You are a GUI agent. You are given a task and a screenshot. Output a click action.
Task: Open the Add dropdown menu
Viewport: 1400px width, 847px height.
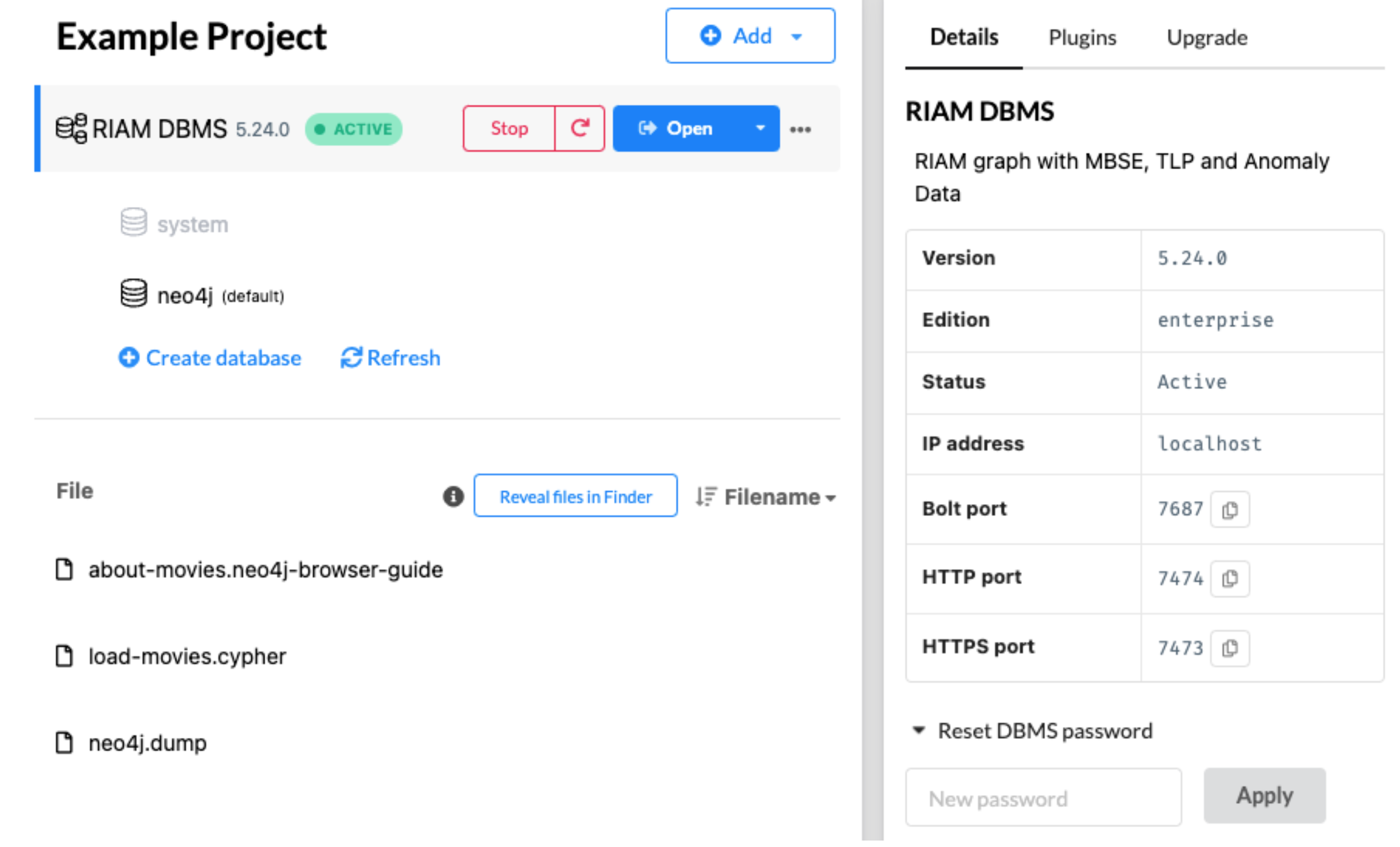click(x=750, y=36)
